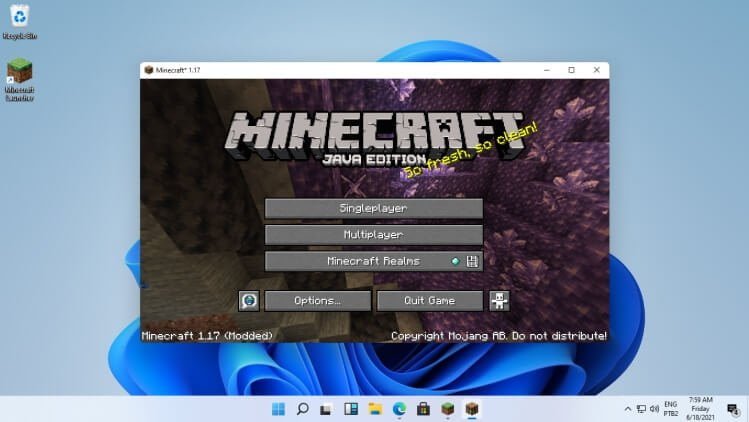Open Microsoft Store from the taskbar
Image resolution: width=749 pixels, height=422 pixels.
pyautogui.click(x=423, y=409)
